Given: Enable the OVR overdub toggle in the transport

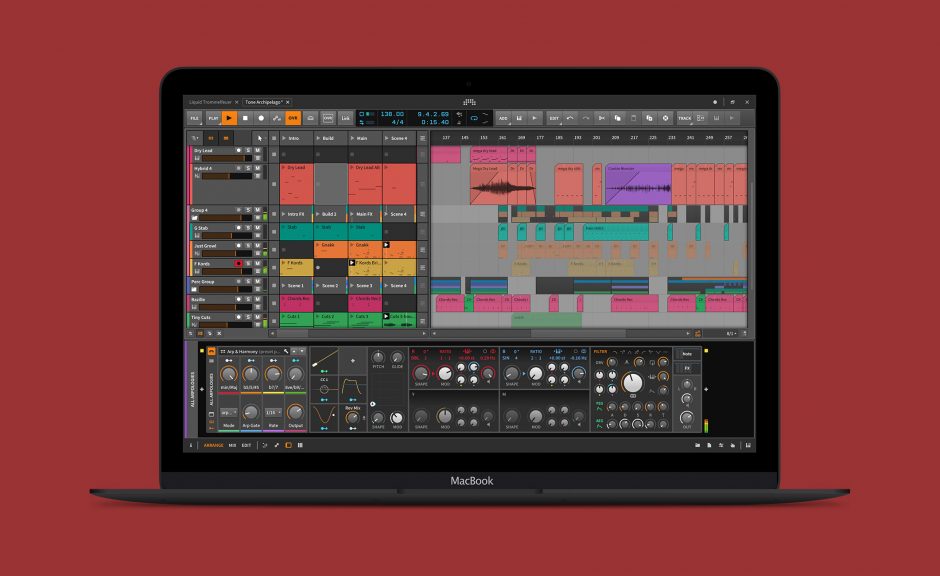Looking at the screenshot, I should point(290,117).
